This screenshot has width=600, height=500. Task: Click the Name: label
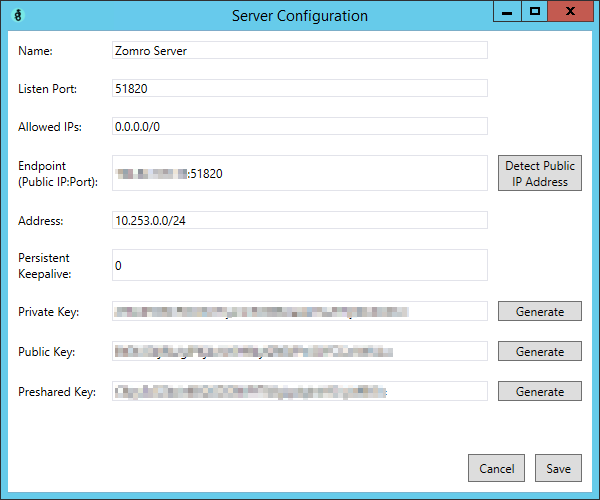[x=35, y=51]
